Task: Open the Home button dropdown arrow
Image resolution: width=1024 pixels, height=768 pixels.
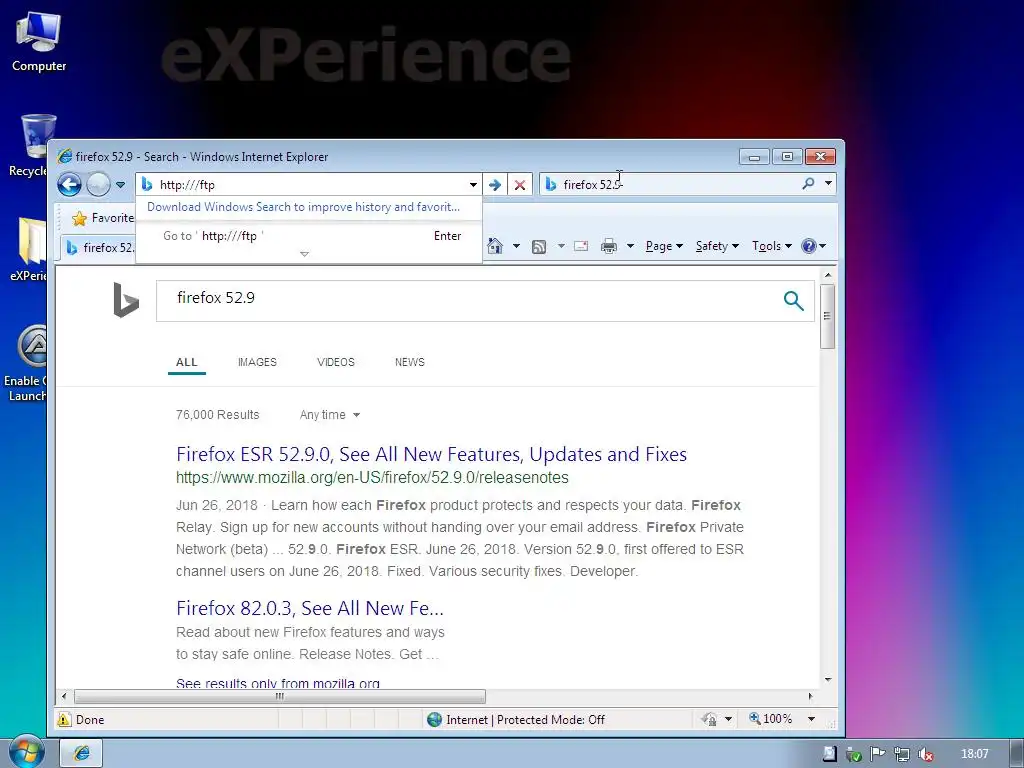Action: click(x=517, y=246)
